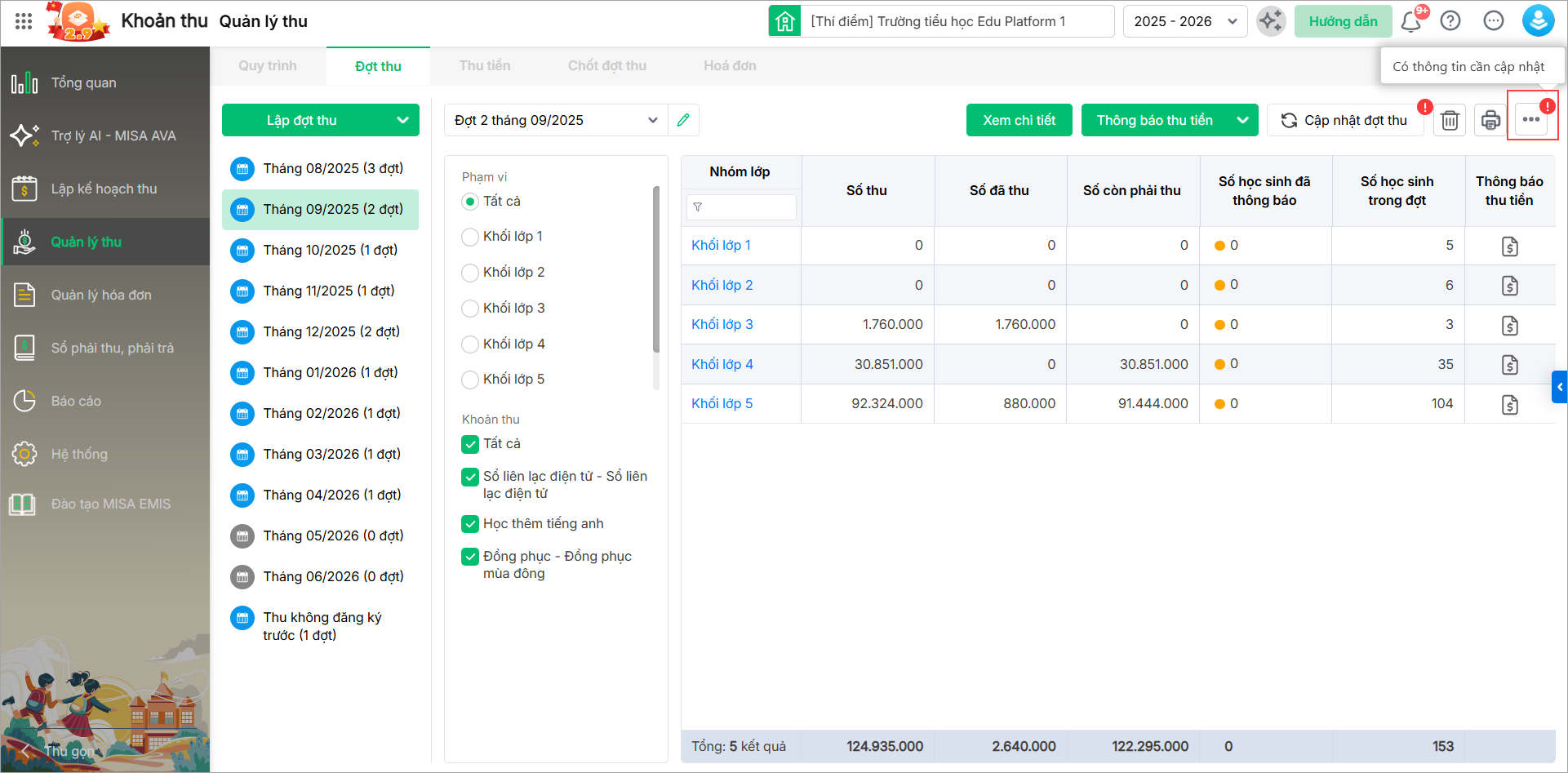Screen dimensions: 1568x773
Task: Click the trash icon to delete period
Action: [x=1450, y=120]
